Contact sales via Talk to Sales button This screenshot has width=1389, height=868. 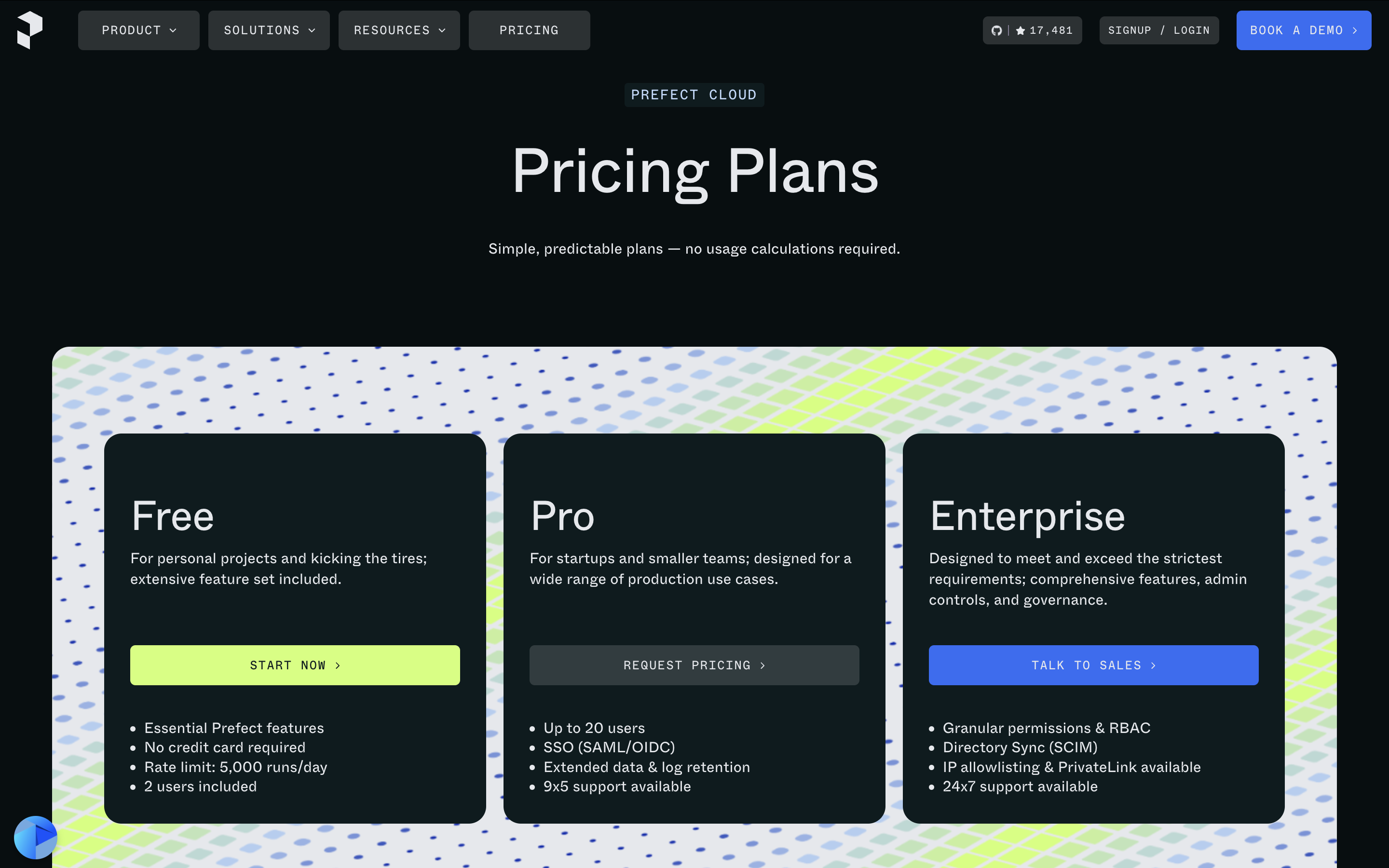click(x=1093, y=665)
